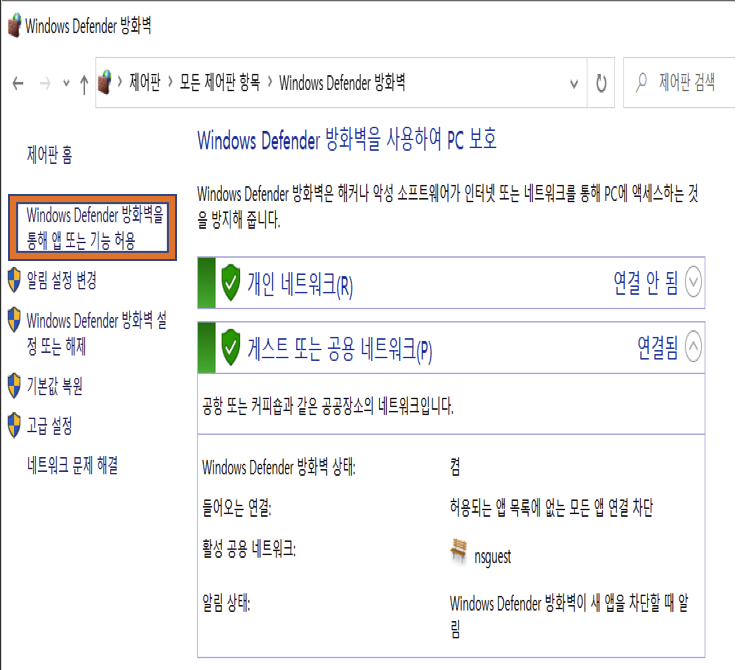
Task: Open Windows Defender 방화벽 설정 또는 해제
Action: pyautogui.click(x=96, y=333)
